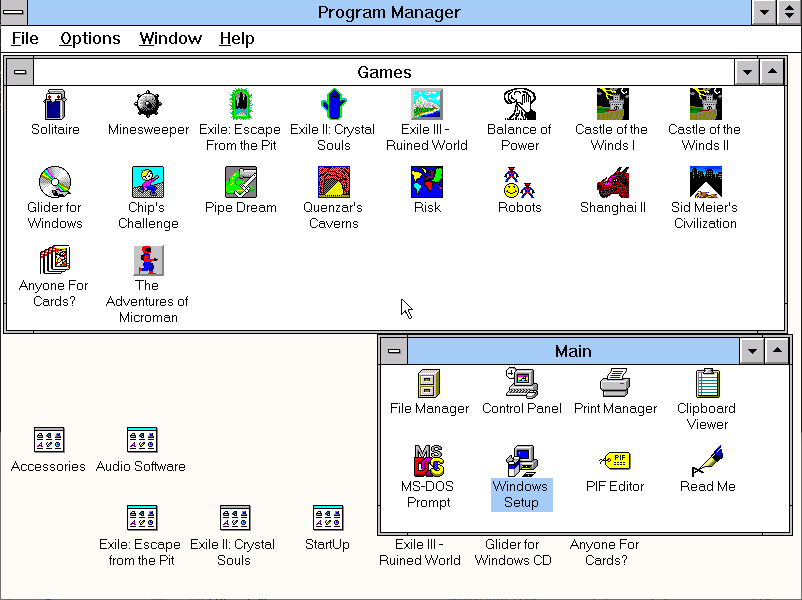The height and width of the screenshot is (600, 802).
Task: Select Quenzar's Caverns icon
Action: (x=333, y=182)
